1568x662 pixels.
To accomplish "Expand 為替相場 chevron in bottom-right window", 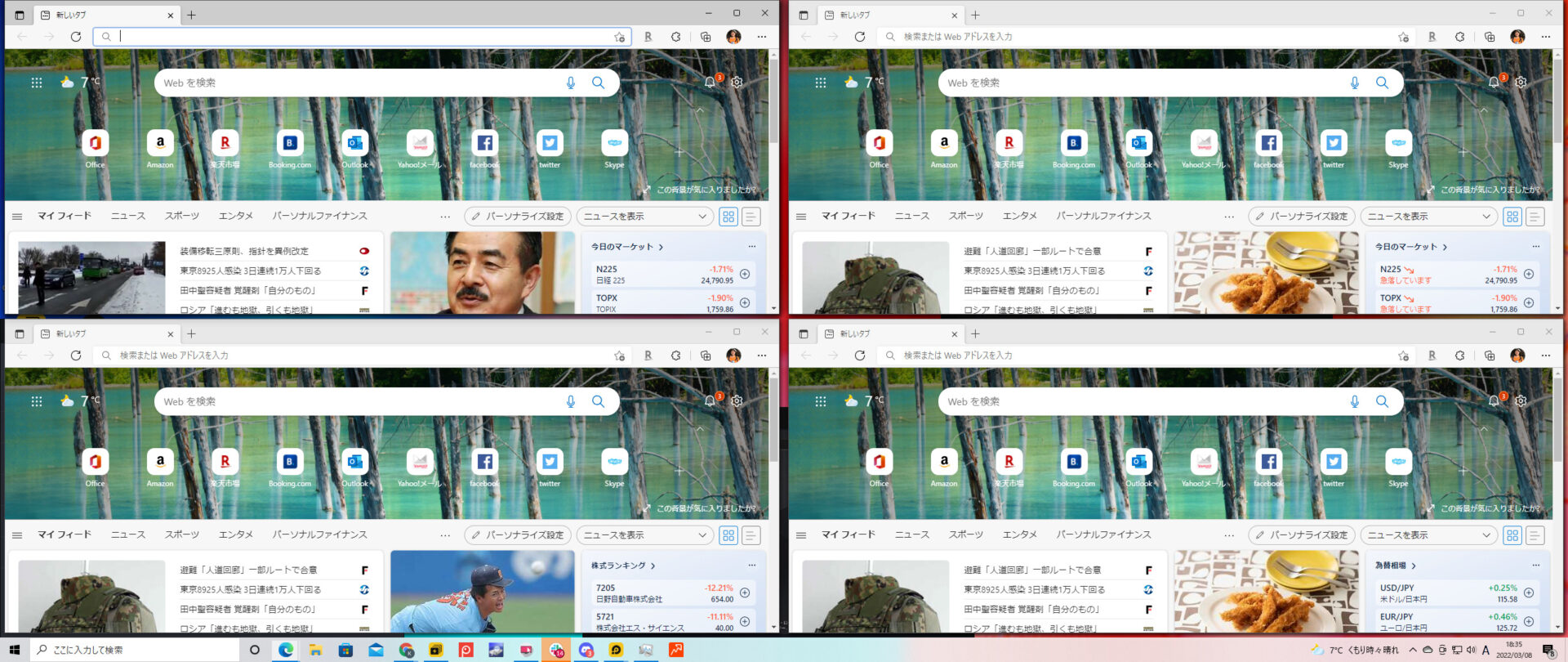I will [x=1414, y=566].
